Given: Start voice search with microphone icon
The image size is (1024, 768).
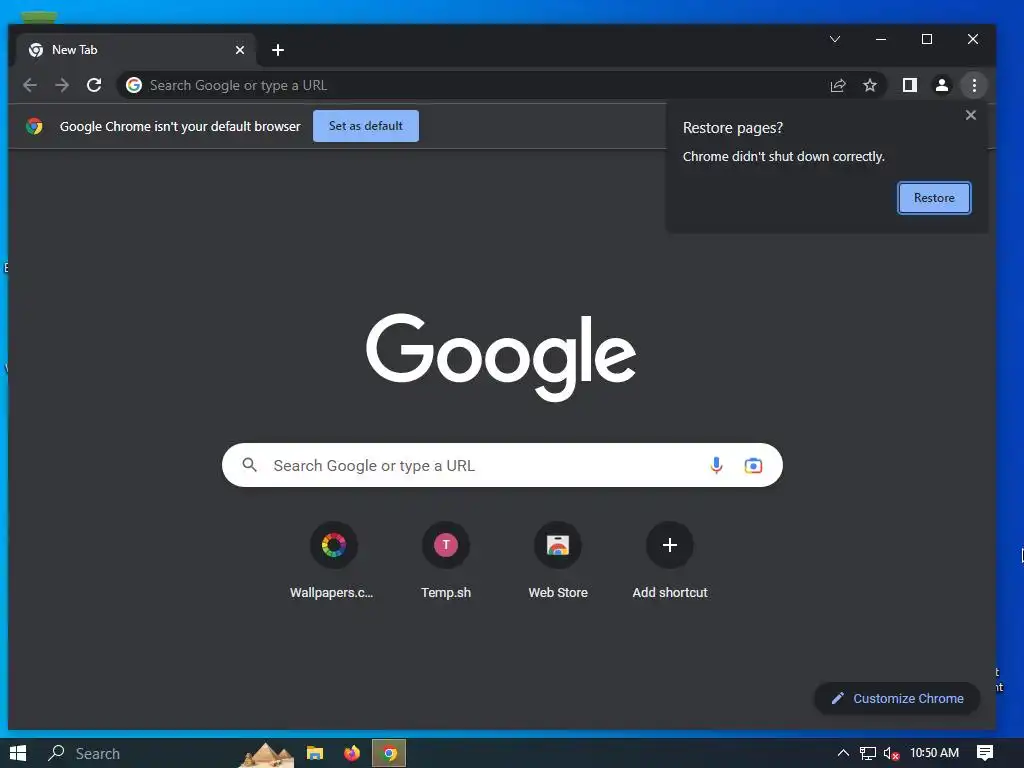Looking at the screenshot, I should pyautogui.click(x=716, y=466).
